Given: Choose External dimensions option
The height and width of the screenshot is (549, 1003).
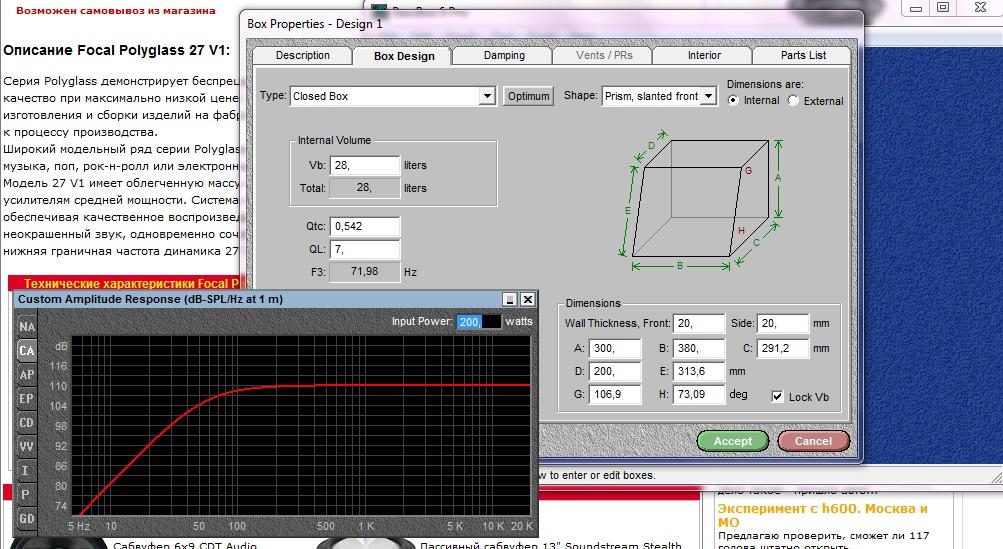Looking at the screenshot, I should coord(794,101).
